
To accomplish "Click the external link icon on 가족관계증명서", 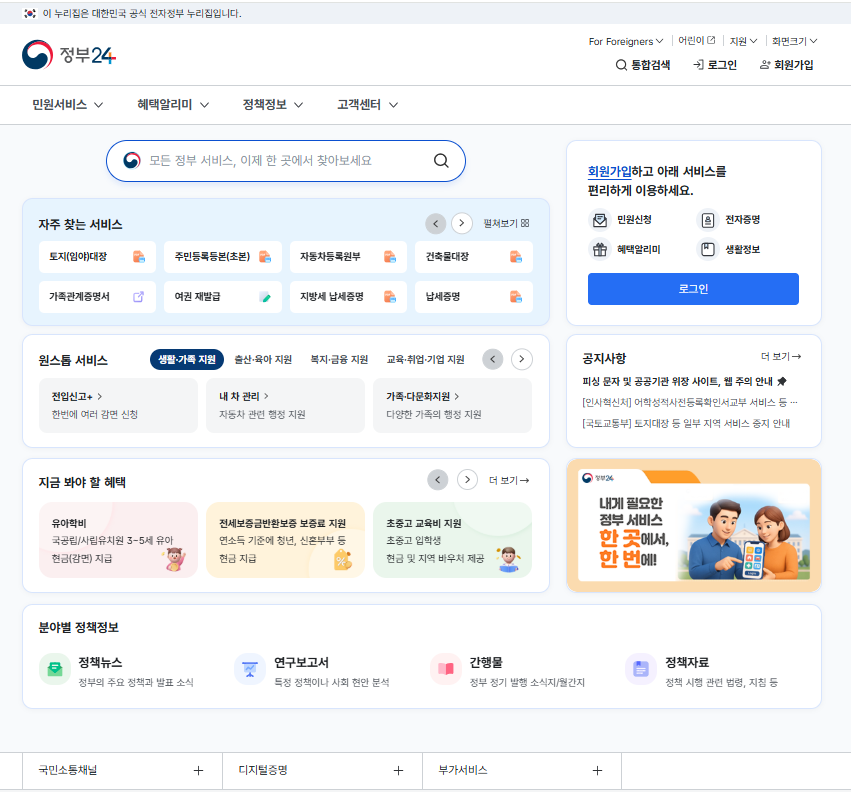I will [138, 297].
